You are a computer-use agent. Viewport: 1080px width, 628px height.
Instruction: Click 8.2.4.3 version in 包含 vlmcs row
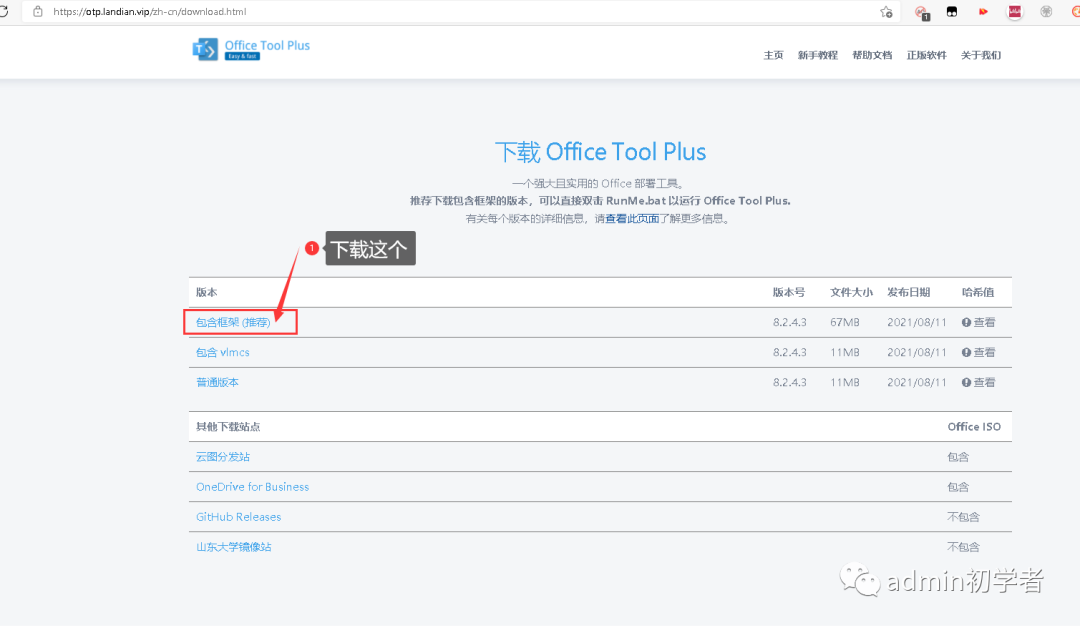[789, 353]
